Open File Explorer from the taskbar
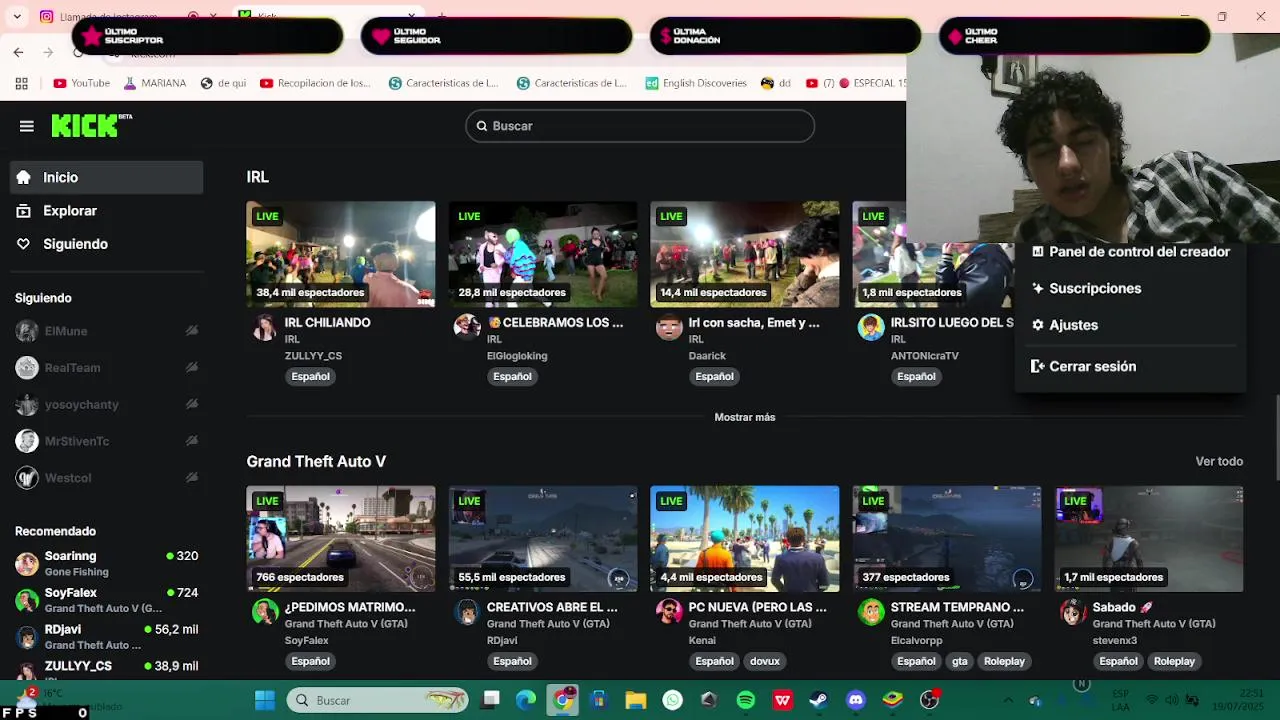Screen dimensions: 1280x720 tap(636, 700)
